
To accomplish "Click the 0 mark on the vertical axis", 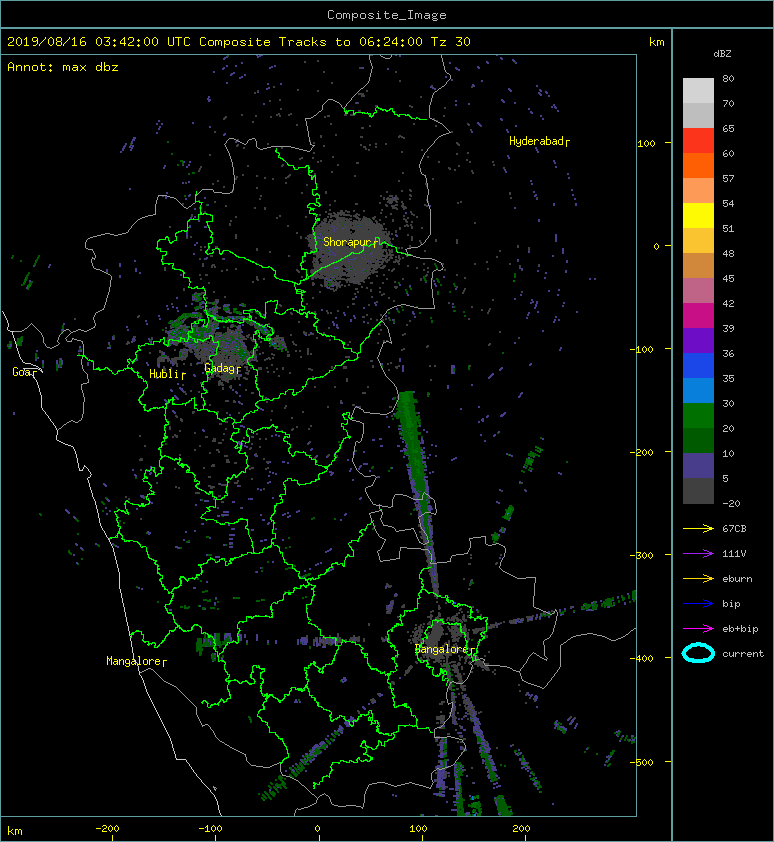I will tap(656, 246).
